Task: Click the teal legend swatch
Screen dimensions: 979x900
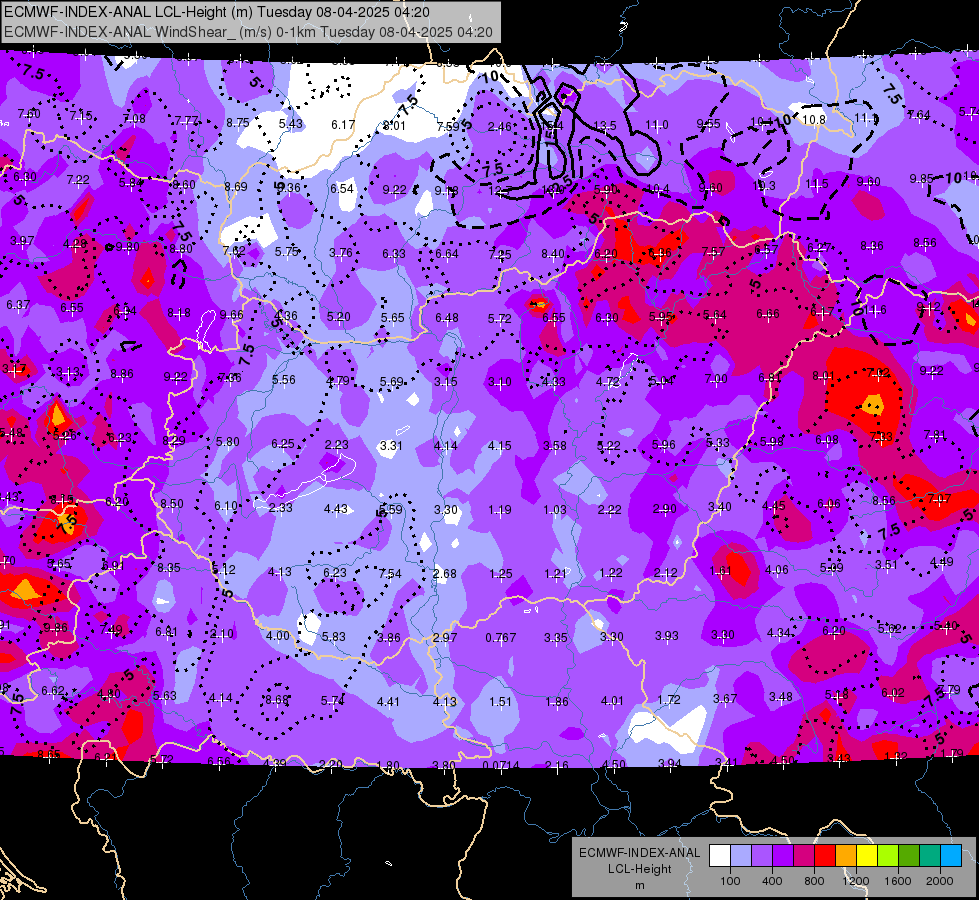Action: 930,856
